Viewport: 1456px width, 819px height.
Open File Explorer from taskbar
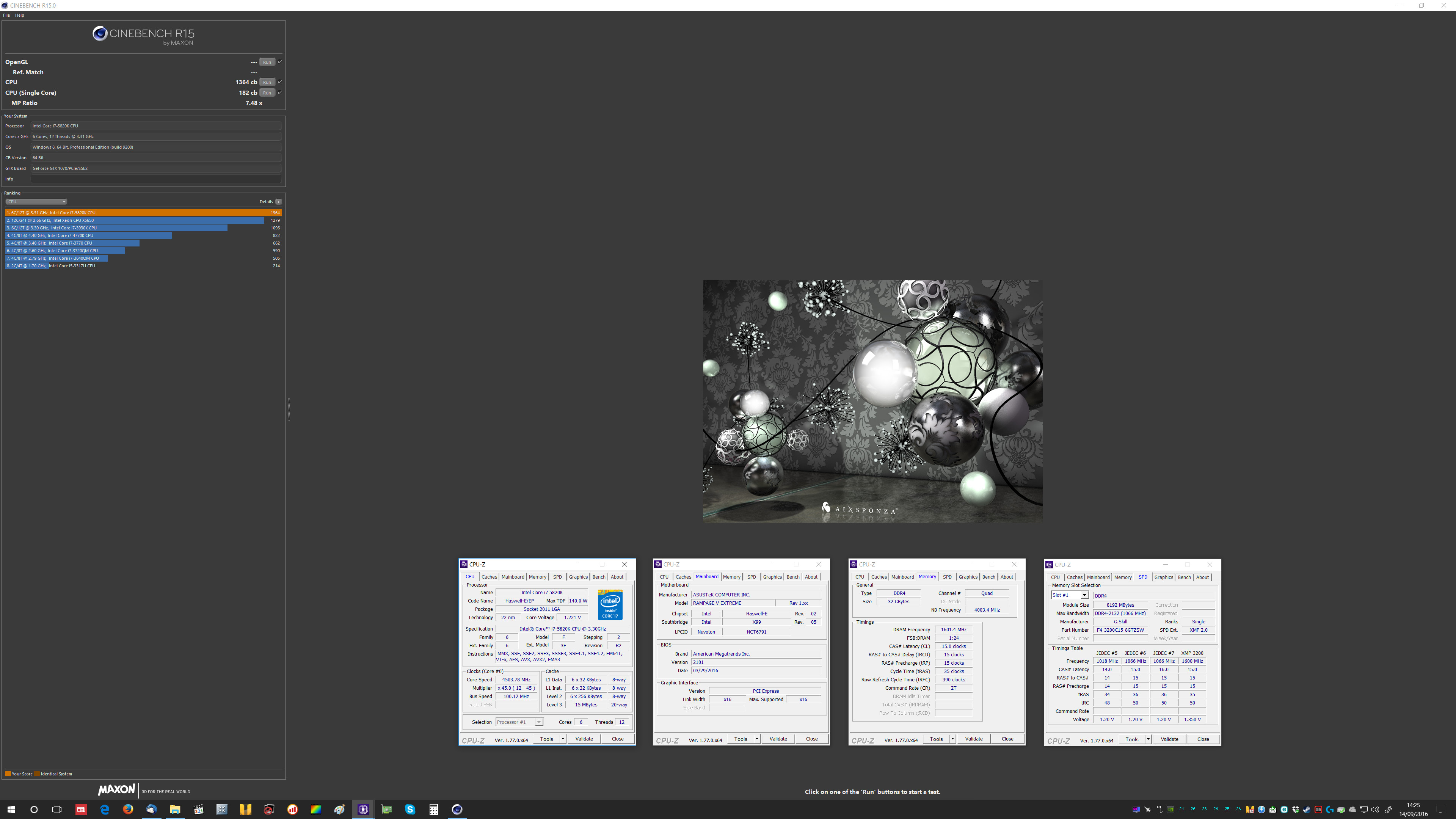tap(175, 810)
